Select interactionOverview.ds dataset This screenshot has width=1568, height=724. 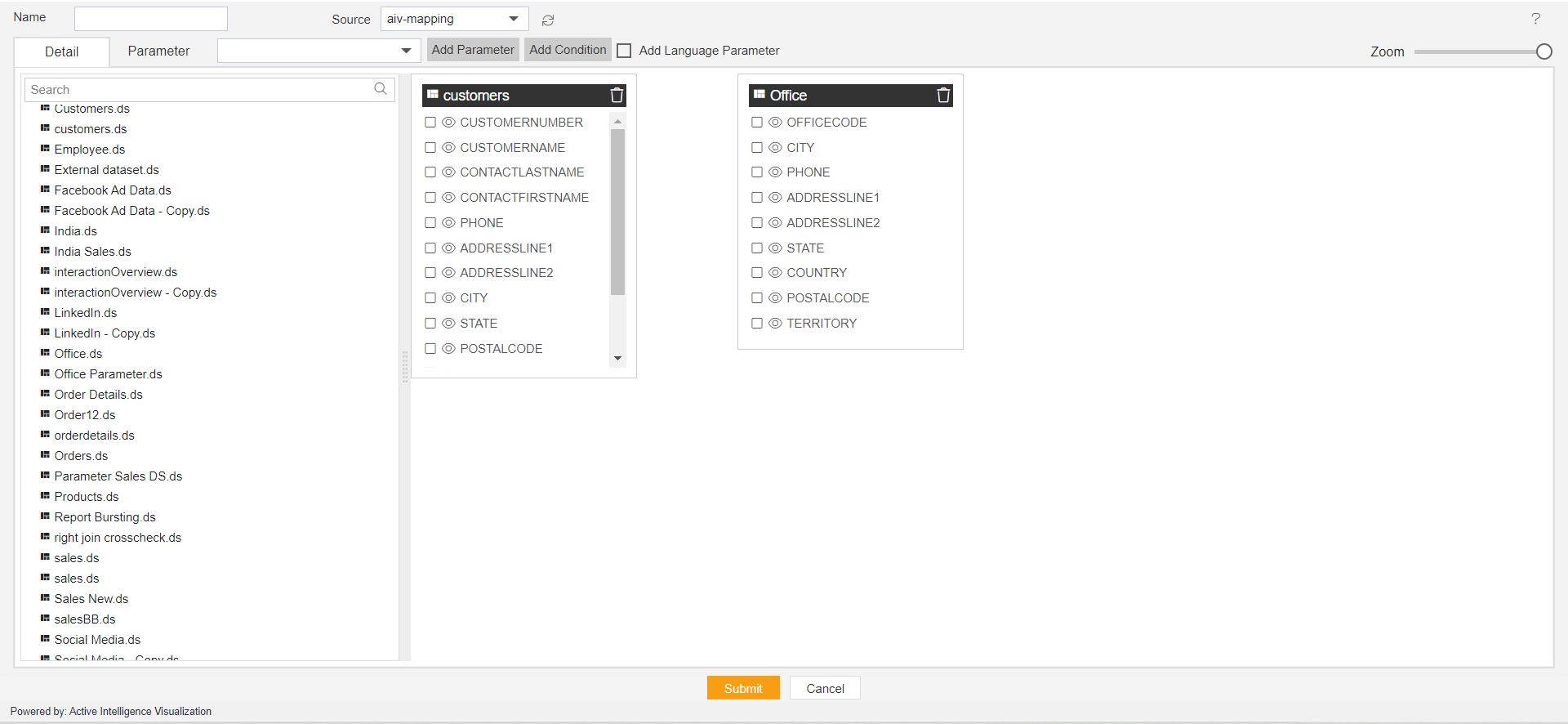point(116,271)
